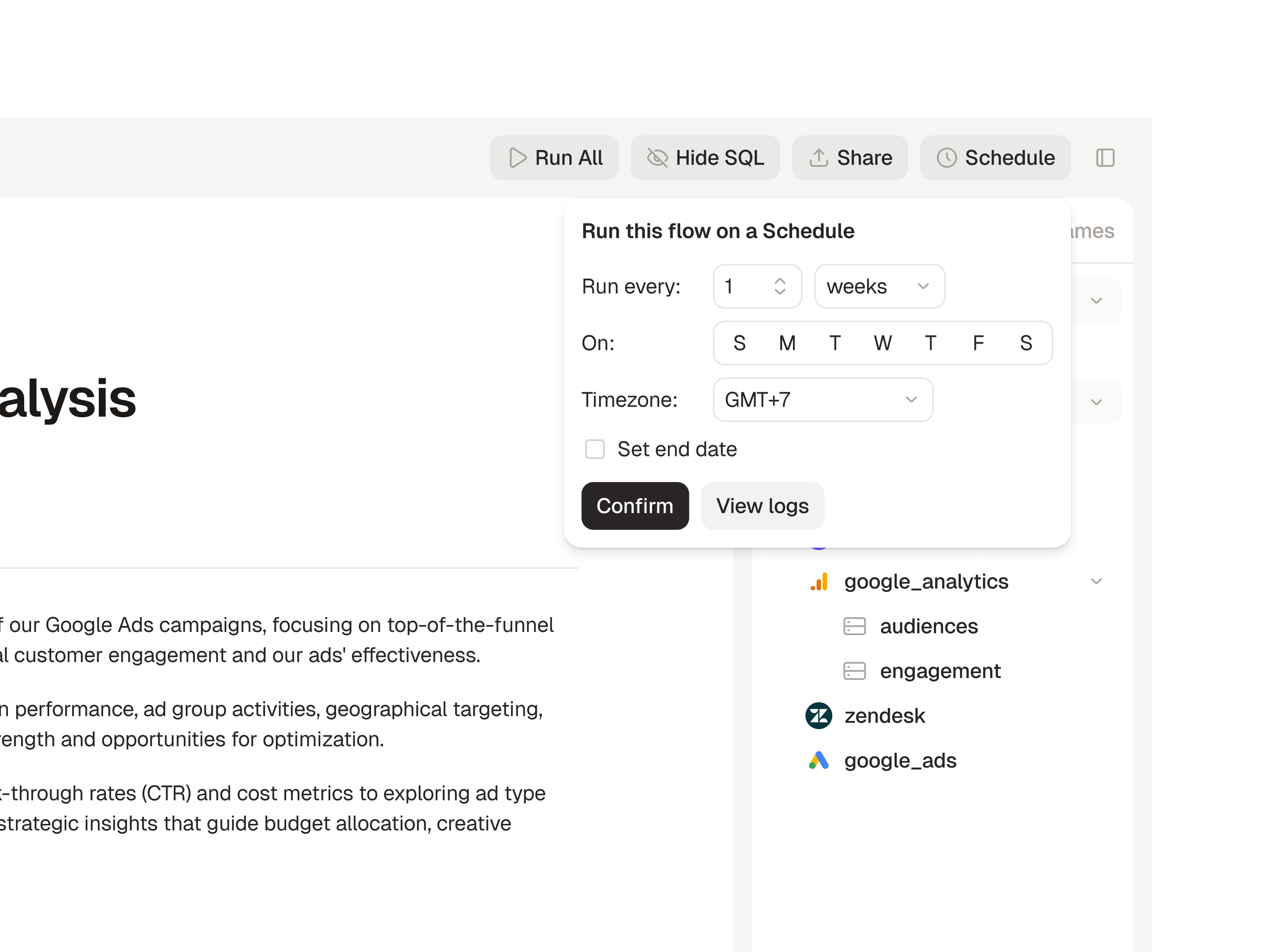
Task: Click the table icon next to engagement
Action: point(854,671)
